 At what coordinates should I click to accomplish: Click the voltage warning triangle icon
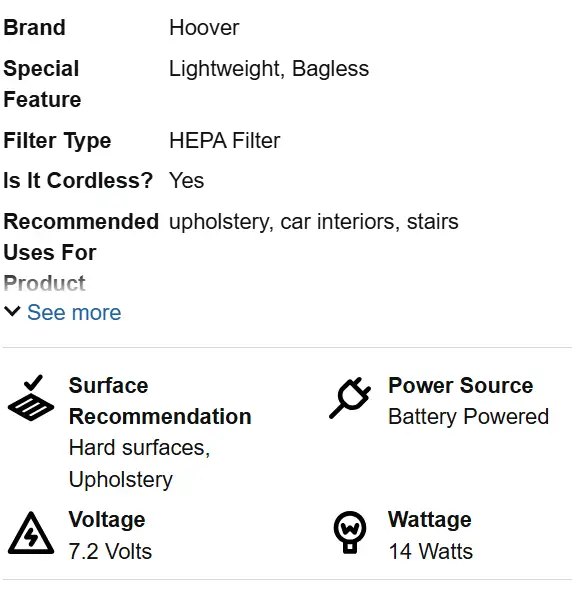coord(31,533)
